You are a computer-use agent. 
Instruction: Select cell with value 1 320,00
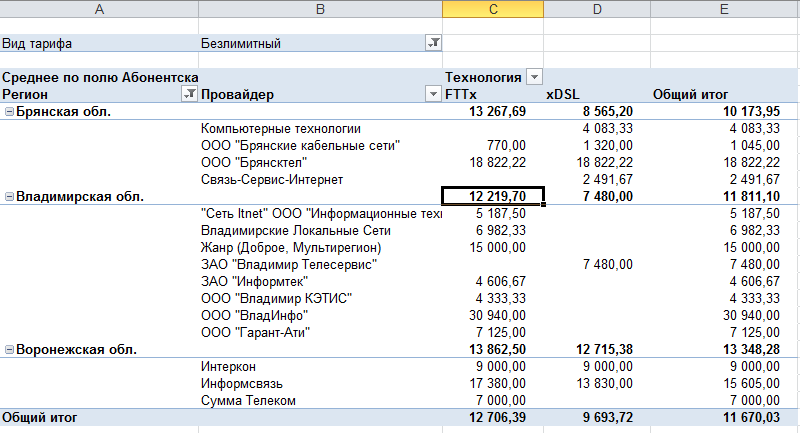pyautogui.click(x=597, y=145)
